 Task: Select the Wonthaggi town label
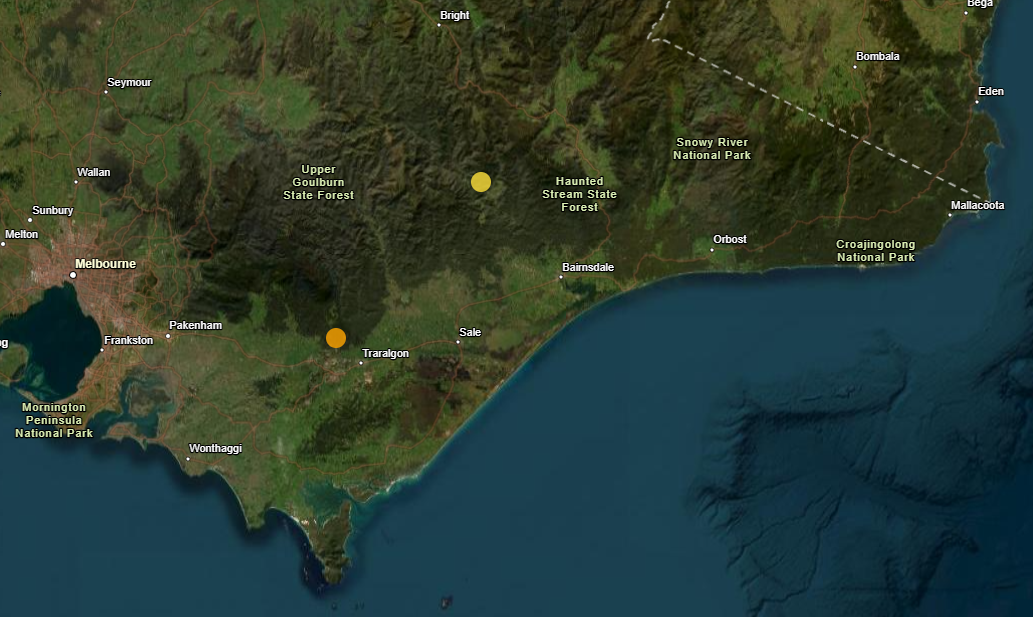click(x=215, y=448)
